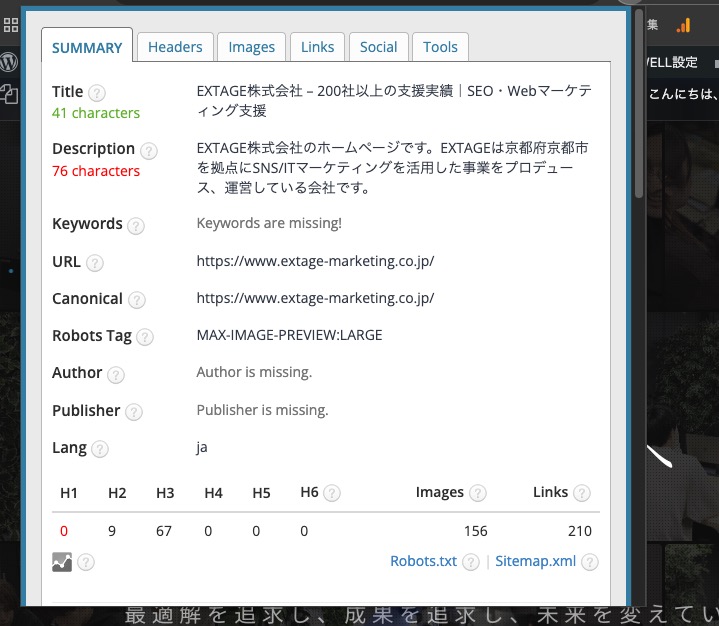The height and width of the screenshot is (626, 719).
Task: Click the orange analytics bar chart icon
Action: [x=683, y=25]
